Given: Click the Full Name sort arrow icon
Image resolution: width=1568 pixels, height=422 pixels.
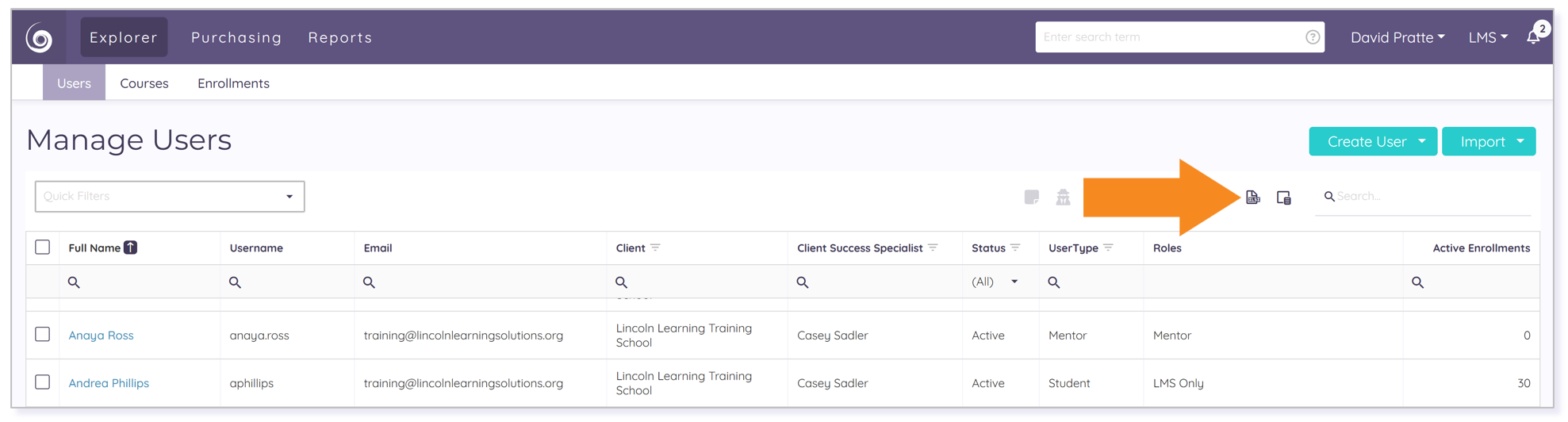Looking at the screenshot, I should click(x=131, y=247).
